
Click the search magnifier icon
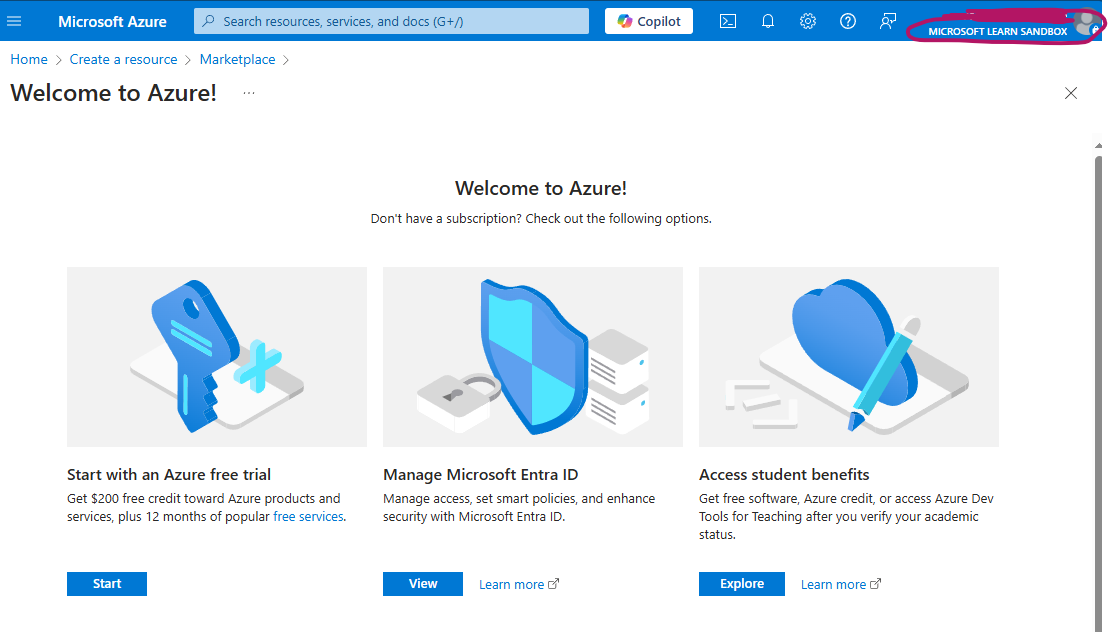(x=208, y=21)
